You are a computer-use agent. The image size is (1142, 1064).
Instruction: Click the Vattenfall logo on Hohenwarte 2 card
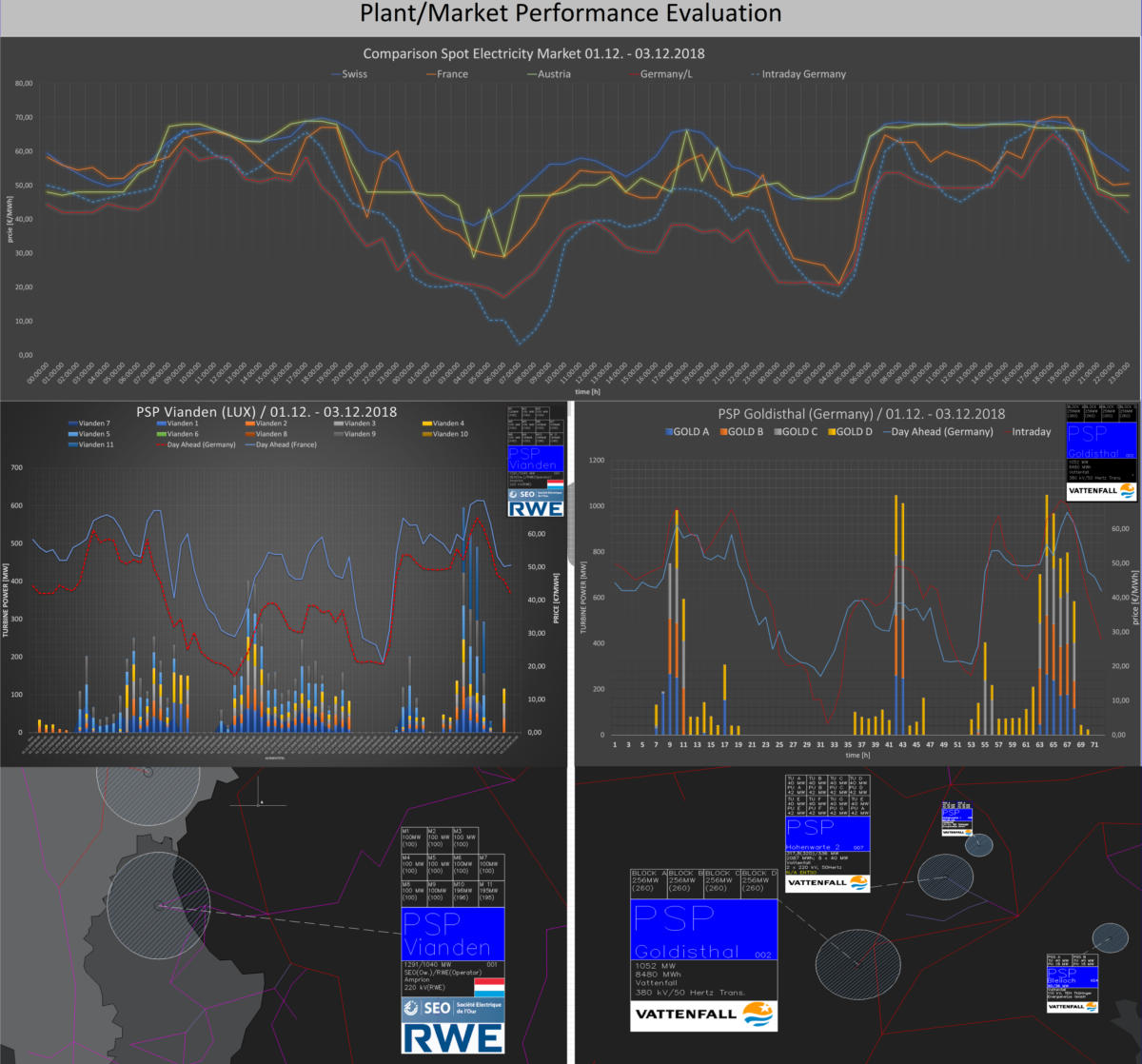click(828, 882)
